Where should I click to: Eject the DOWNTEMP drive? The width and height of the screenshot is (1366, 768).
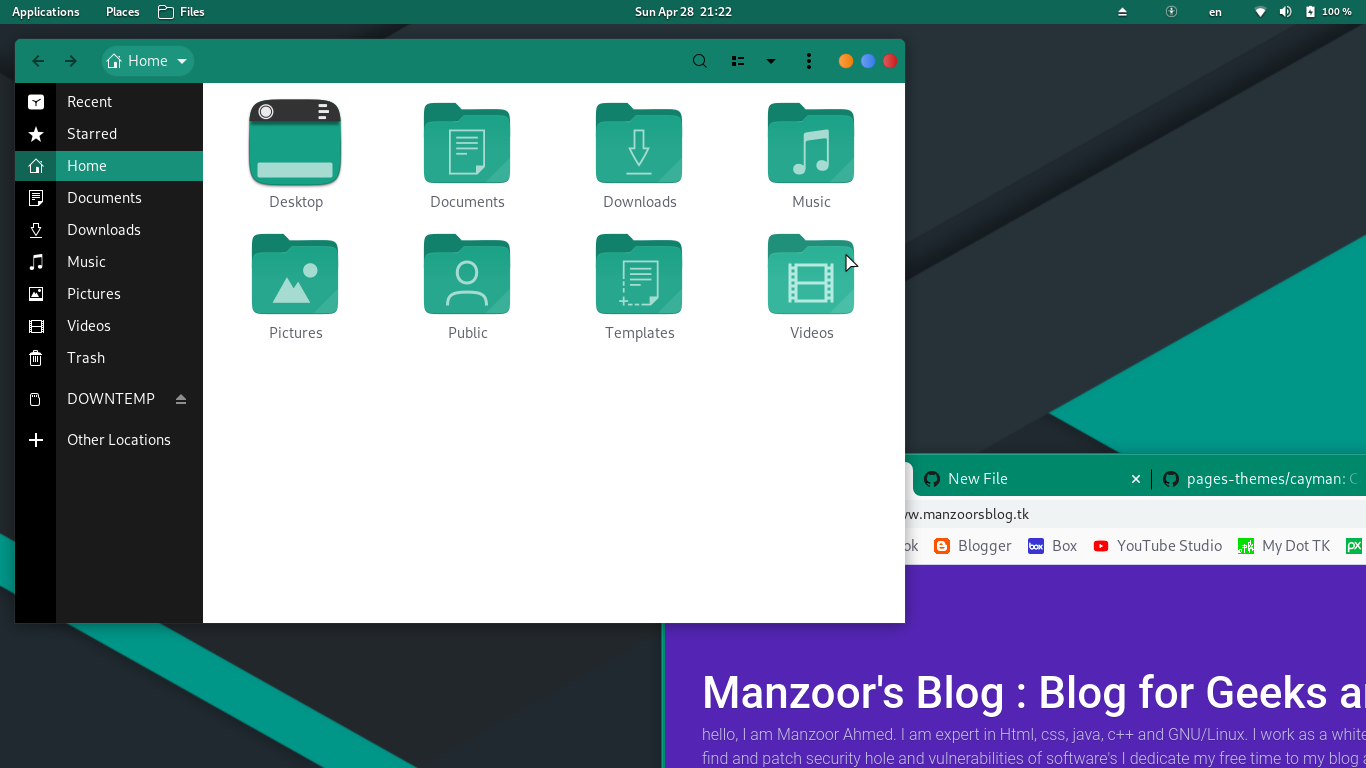(x=181, y=399)
